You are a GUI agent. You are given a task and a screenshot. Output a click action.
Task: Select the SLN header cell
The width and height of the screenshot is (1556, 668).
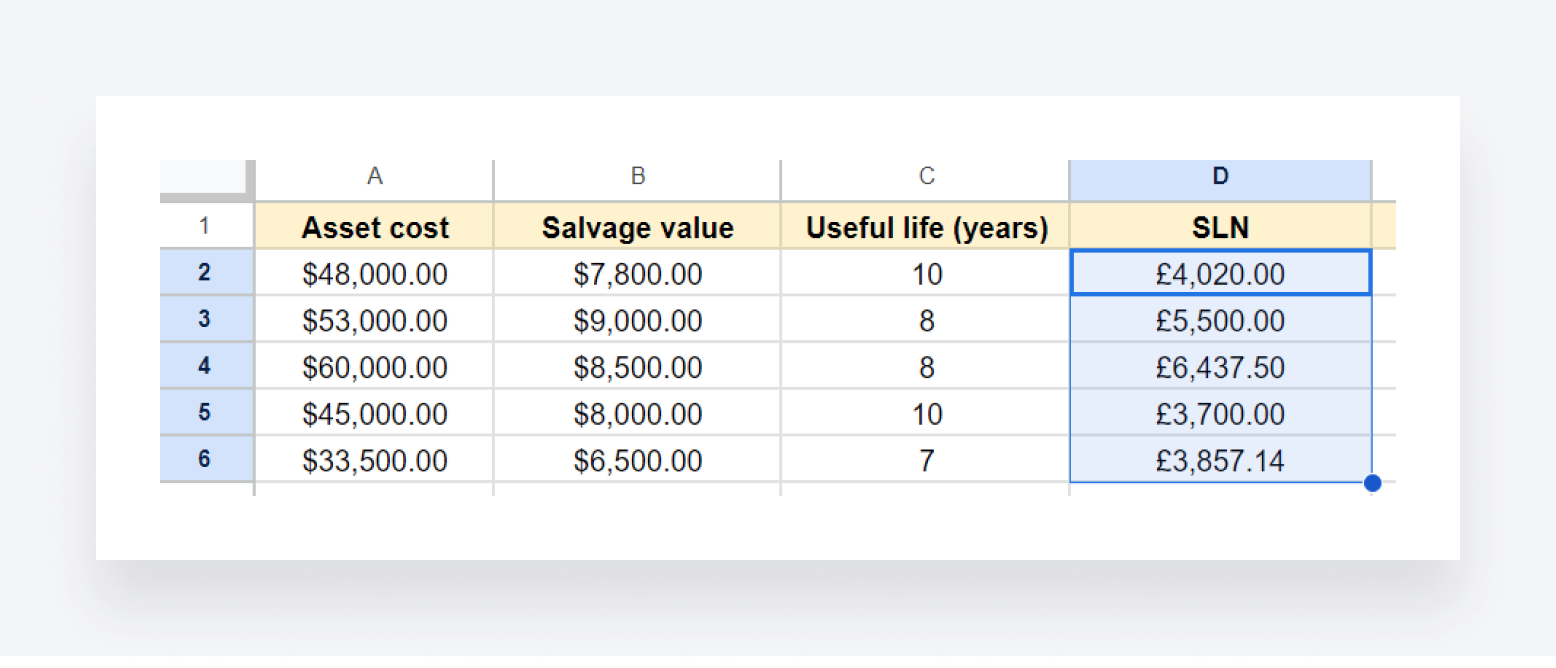click(x=1220, y=227)
